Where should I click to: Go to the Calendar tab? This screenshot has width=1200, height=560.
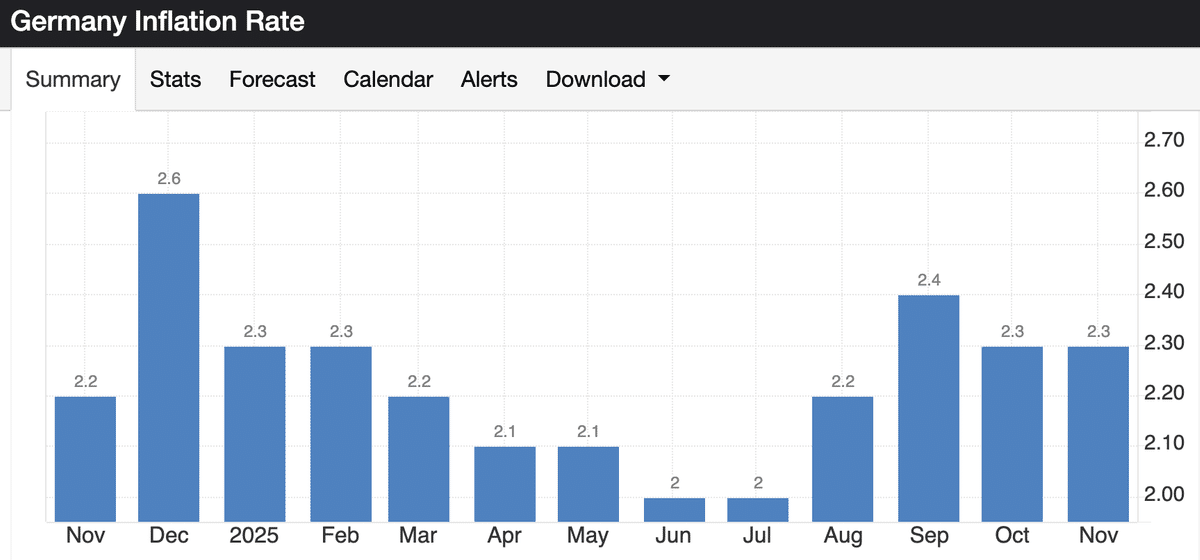click(x=388, y=80)
